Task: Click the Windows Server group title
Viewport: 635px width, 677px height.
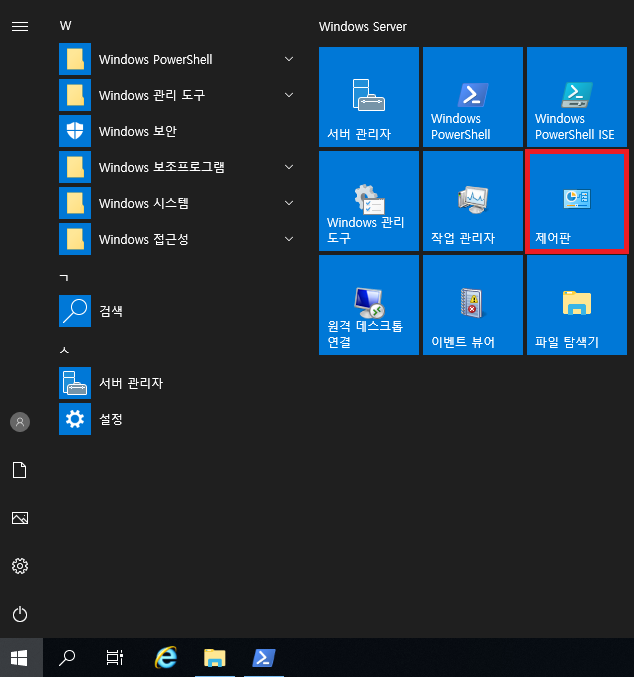Action: [x=363, y=27]
